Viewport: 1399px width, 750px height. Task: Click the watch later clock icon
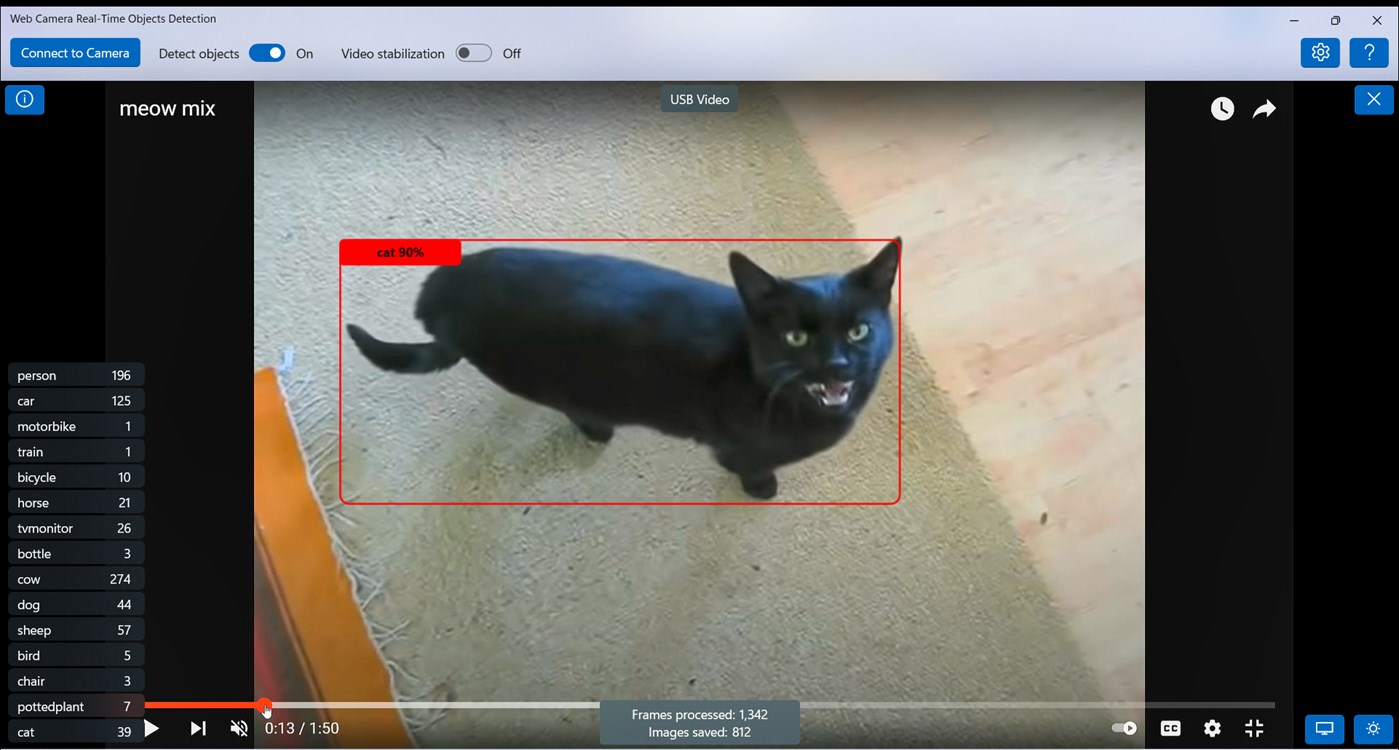pos(1222,109)
